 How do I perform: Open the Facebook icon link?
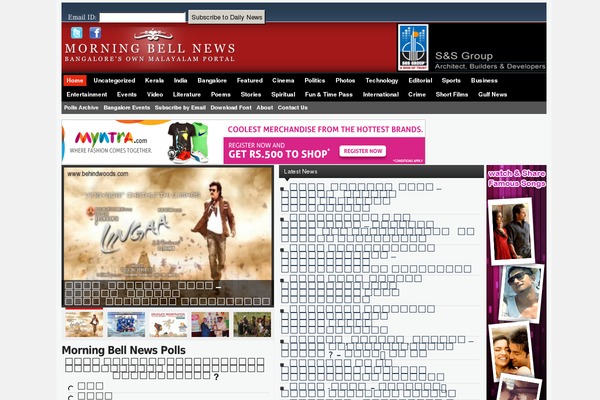click(x=95, y=33)
